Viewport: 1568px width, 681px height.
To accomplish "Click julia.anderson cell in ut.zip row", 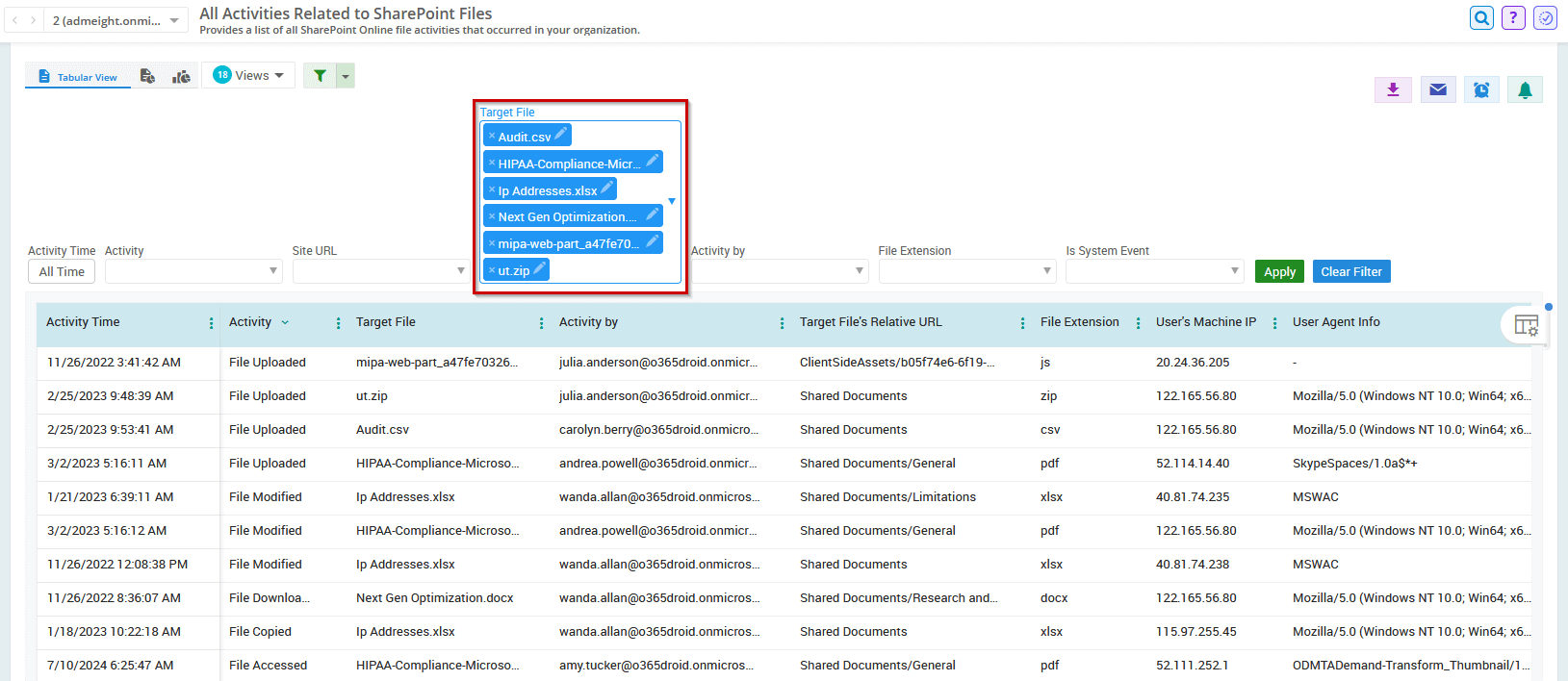I will click(x=658, y=396).
